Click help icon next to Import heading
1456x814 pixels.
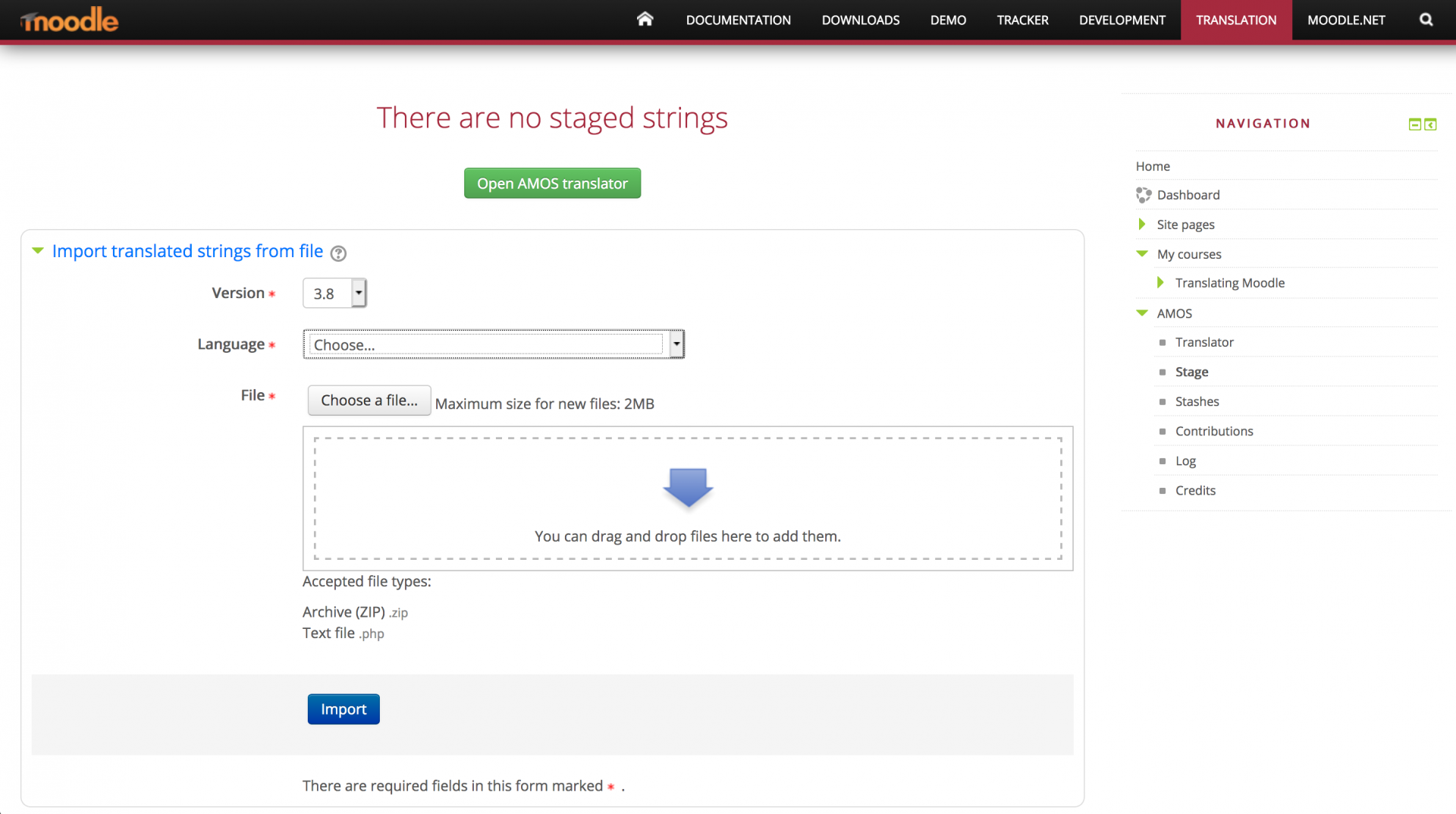pos(339,253)
